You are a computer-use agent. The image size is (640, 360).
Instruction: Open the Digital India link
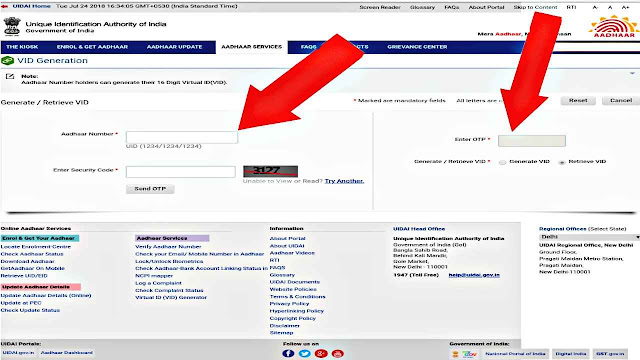571,354
